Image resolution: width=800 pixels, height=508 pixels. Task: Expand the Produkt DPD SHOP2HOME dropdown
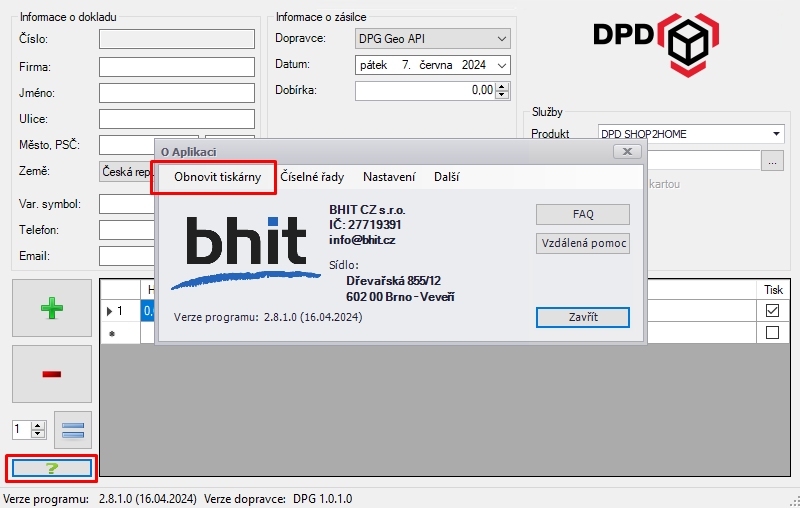[776, 134]
